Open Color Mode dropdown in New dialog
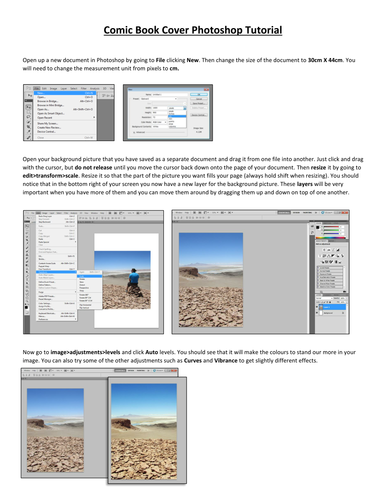 (x=160, y=122)
